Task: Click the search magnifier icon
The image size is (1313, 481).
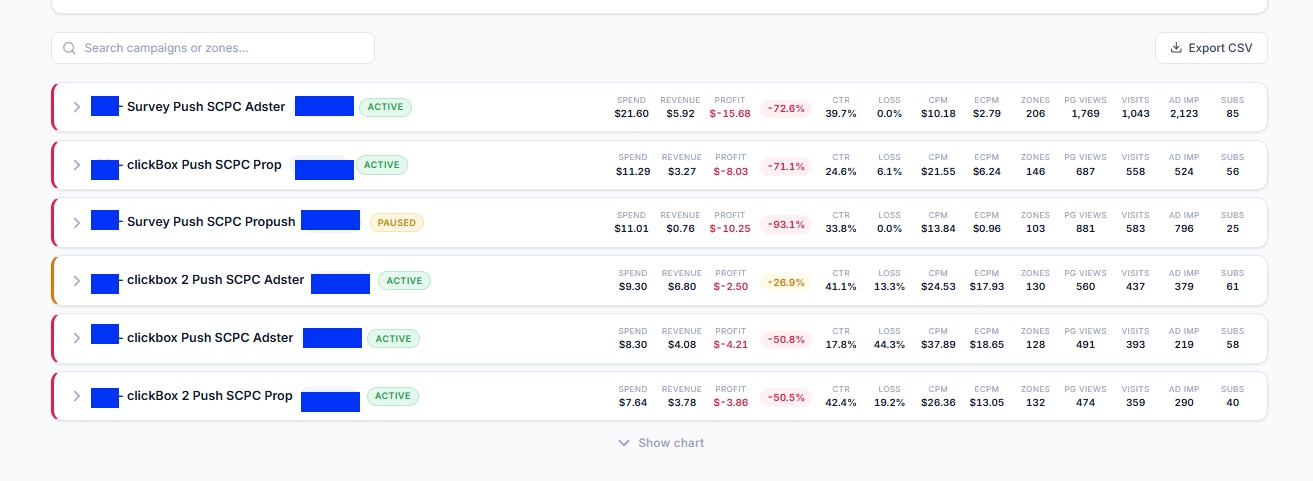Action: (x=70, y=48)
